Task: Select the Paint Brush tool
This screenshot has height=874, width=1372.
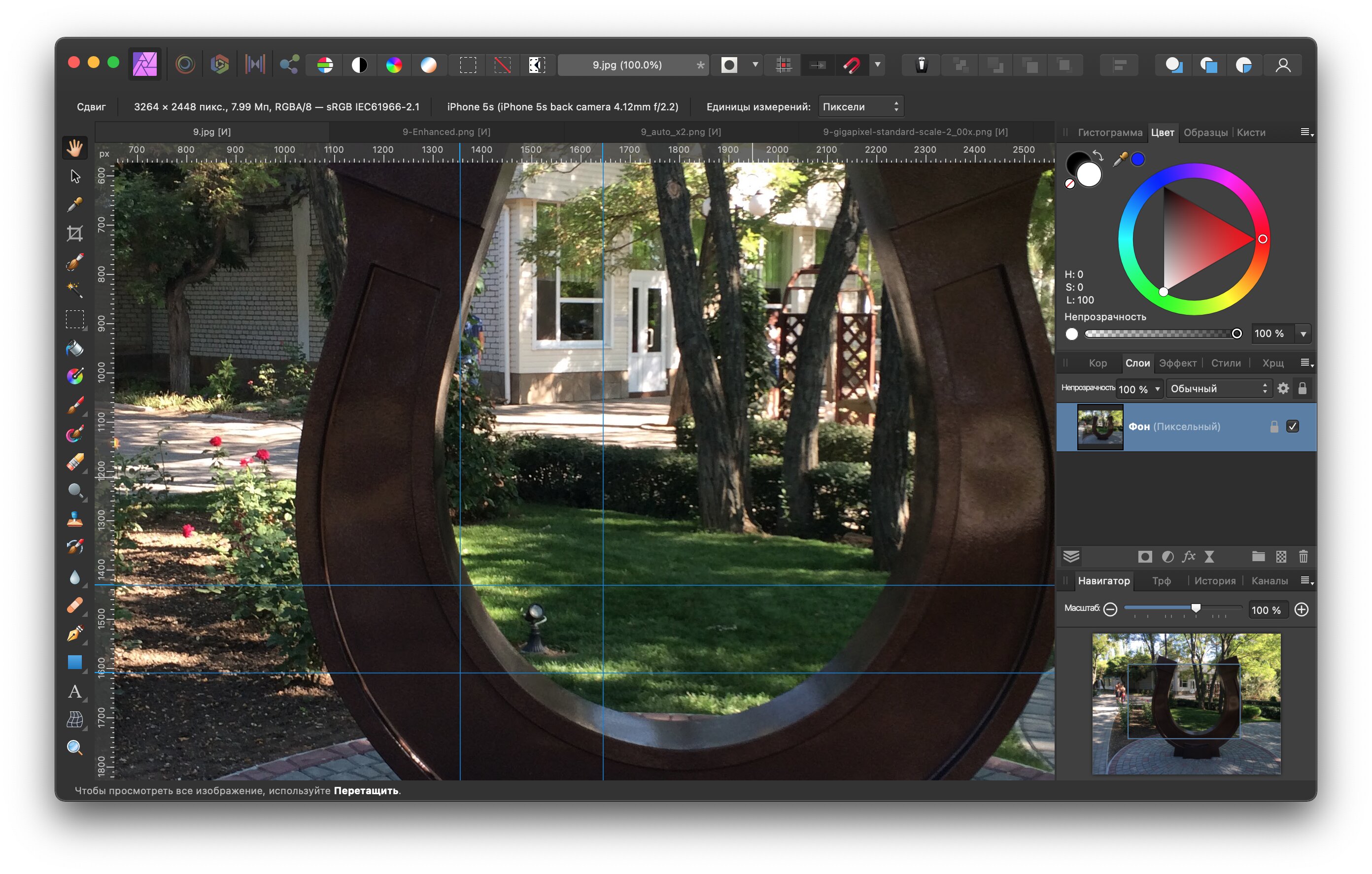Action: click(74, 405)
